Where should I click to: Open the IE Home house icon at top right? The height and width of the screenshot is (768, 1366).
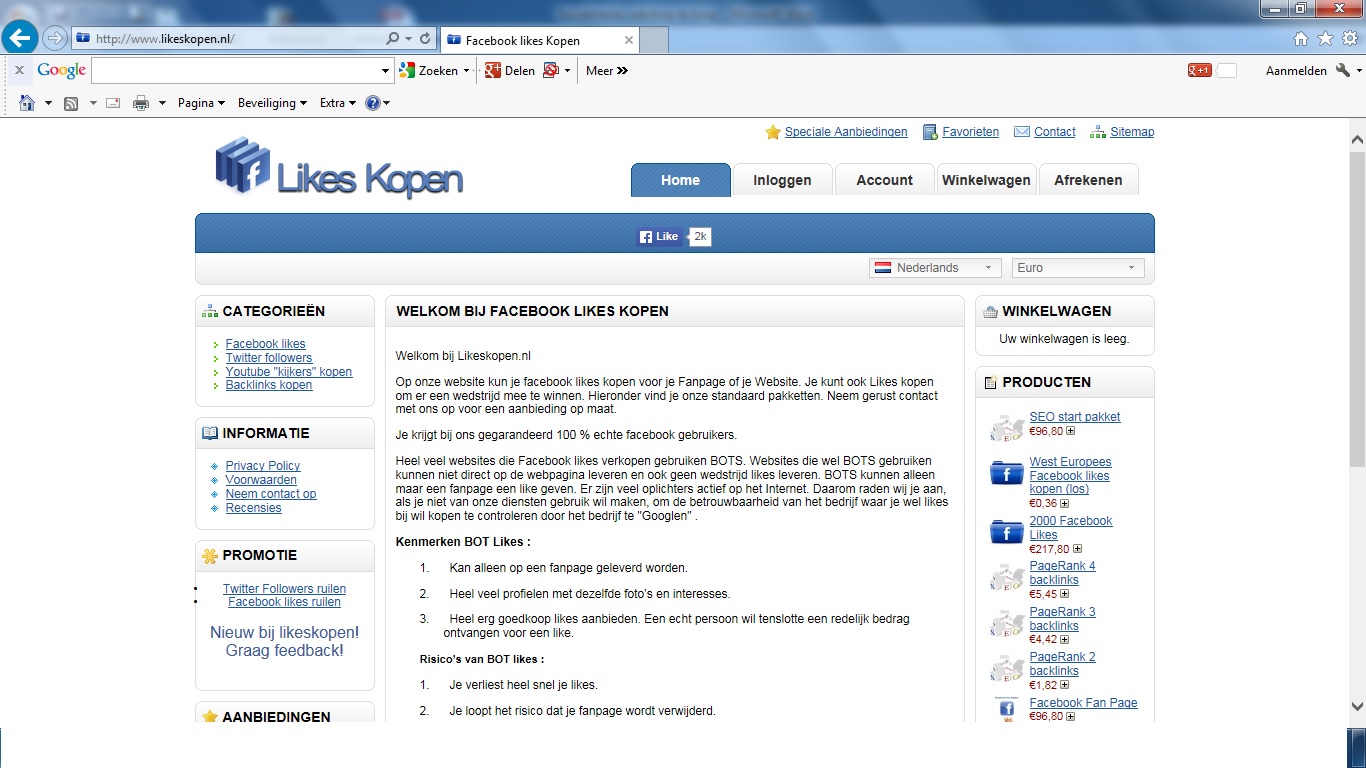1301,39
